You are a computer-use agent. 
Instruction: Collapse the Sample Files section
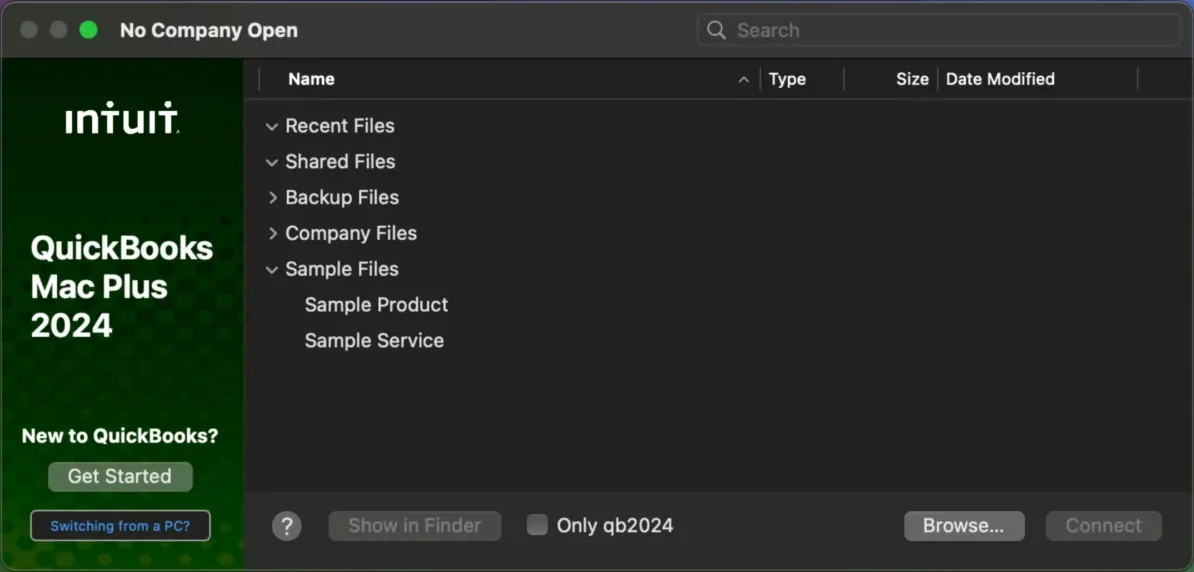pos(272,270)
